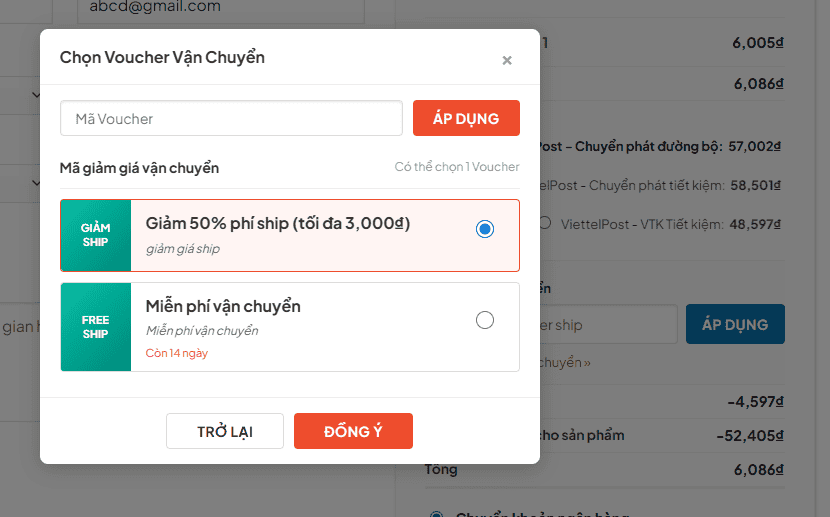The height and width of the screenshot is (517, 830).
Task: Click the FREE SHIP voucher badge
Action: coord(96,327)
